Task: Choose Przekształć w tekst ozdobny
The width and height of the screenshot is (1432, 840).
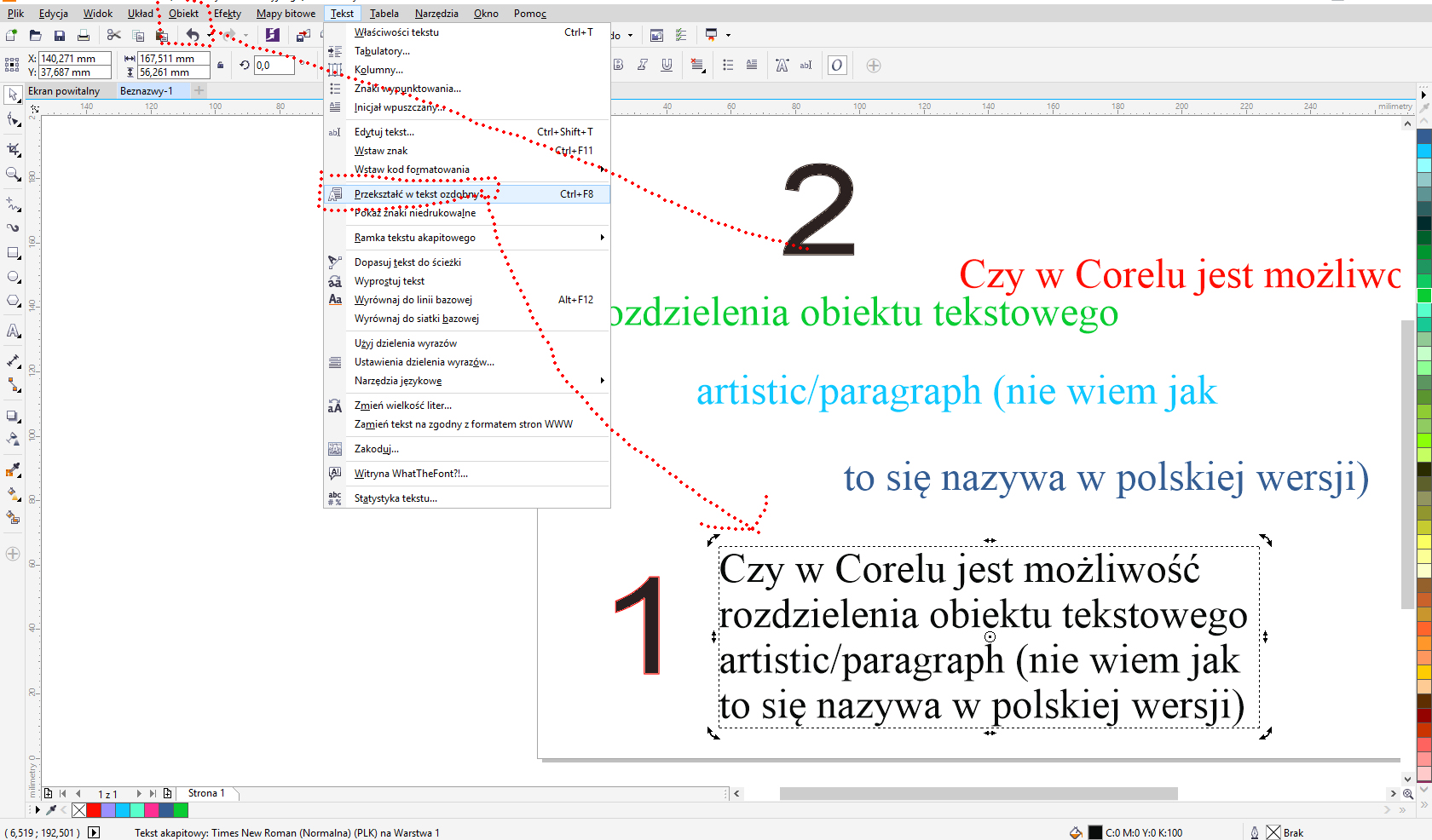Action: [x=416, y=194]
